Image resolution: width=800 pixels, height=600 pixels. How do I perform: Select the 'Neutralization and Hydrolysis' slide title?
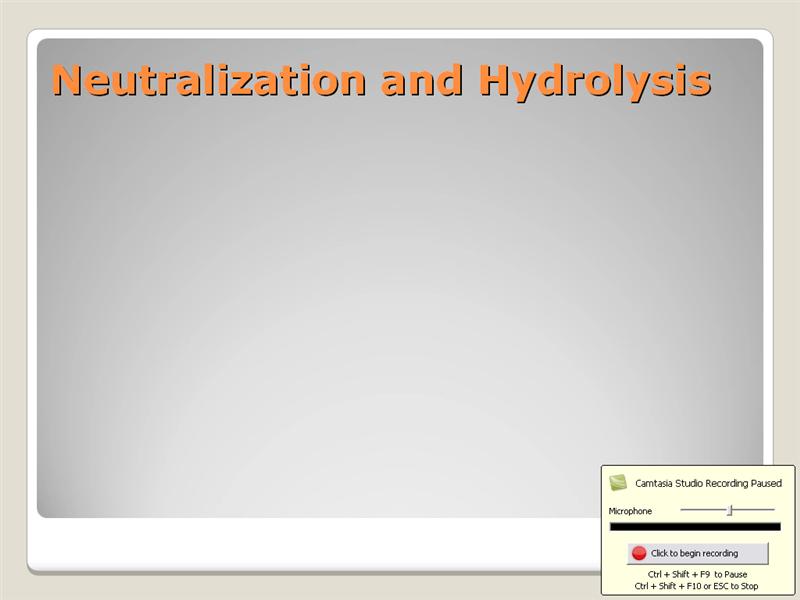tap(382, 81)
